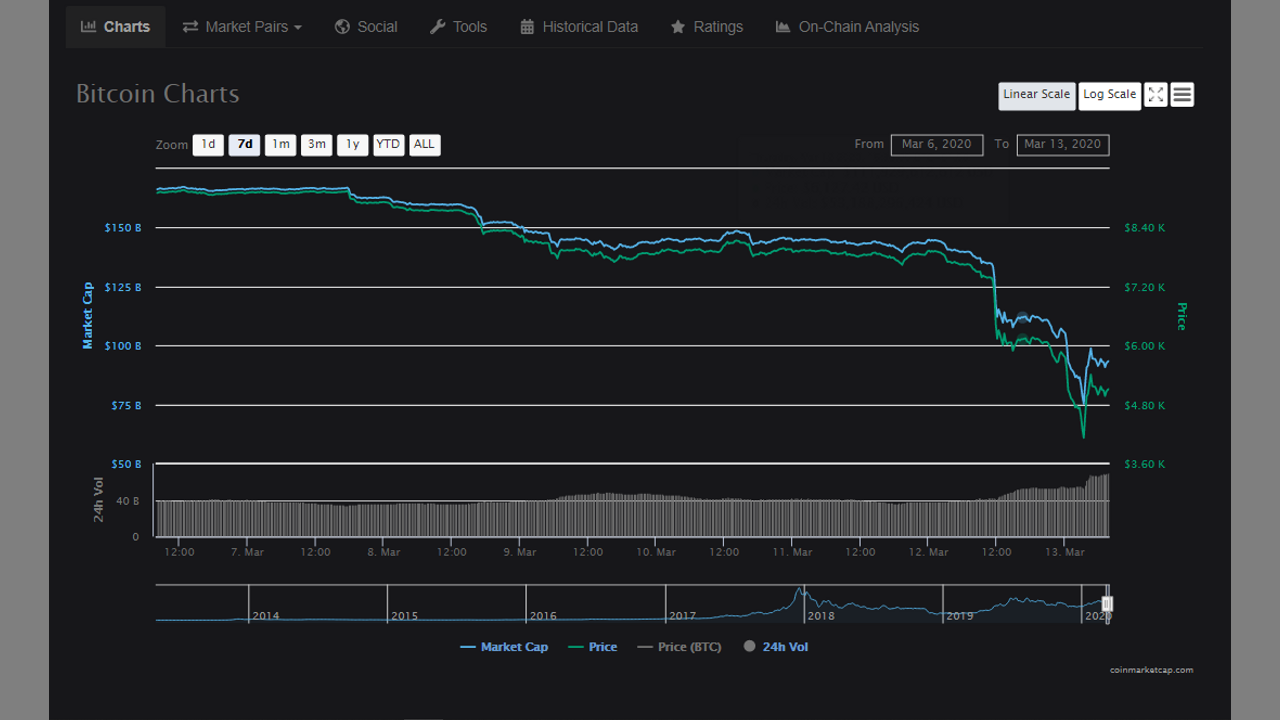Switch chart to Log Scale
Viewport: 1280px width, 720px height.
tap(1109, 95)
